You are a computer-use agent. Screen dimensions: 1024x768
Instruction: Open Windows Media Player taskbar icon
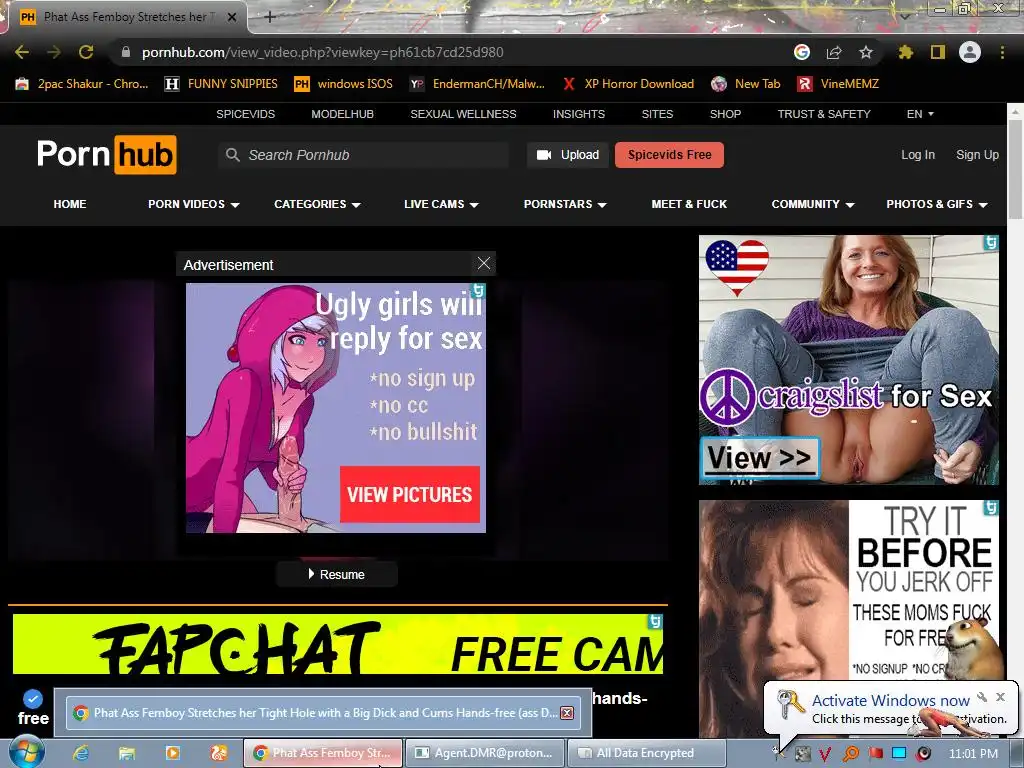pyautogui.click(x=173, y=753)
